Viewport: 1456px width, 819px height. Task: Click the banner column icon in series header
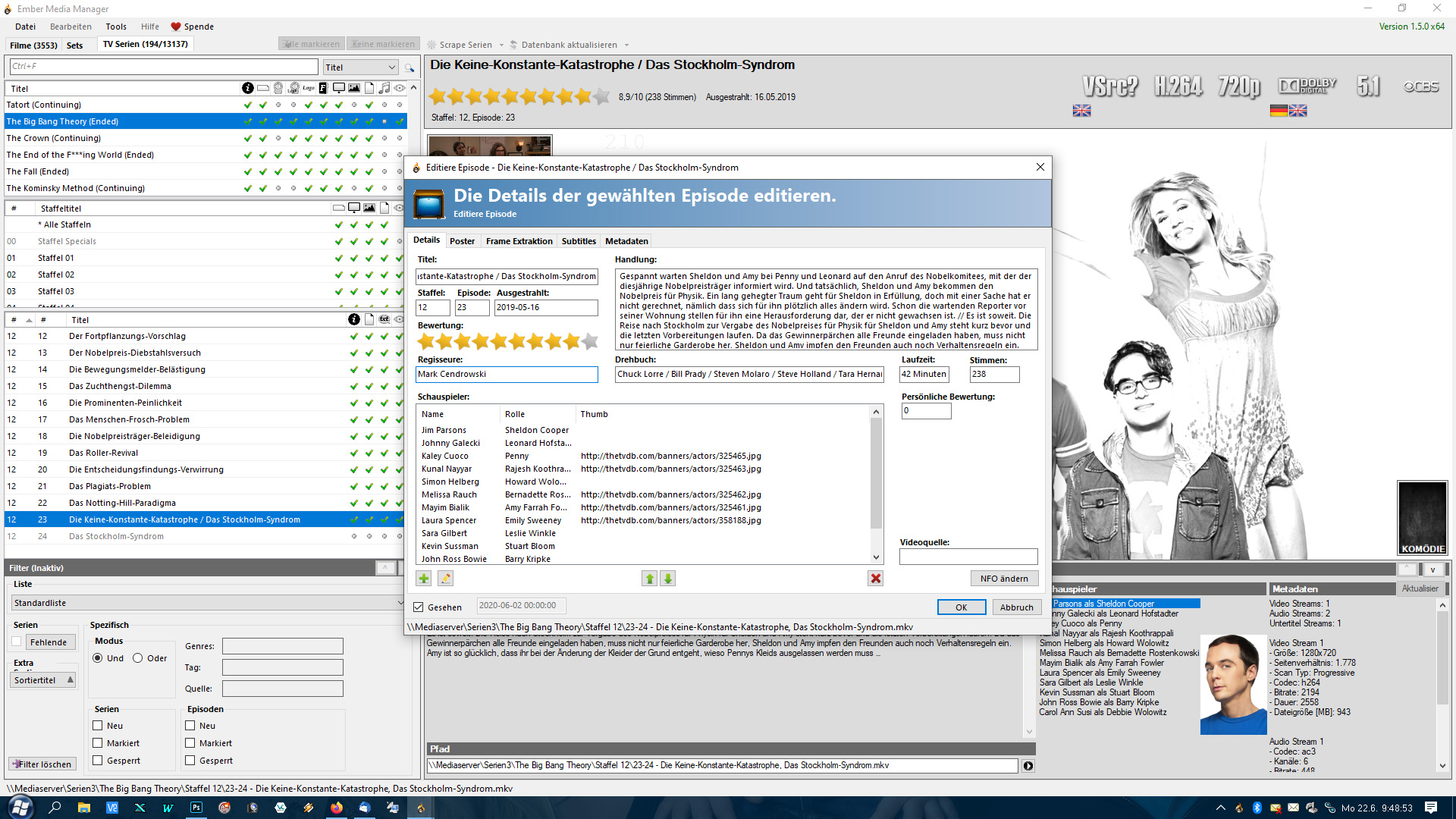263,88
